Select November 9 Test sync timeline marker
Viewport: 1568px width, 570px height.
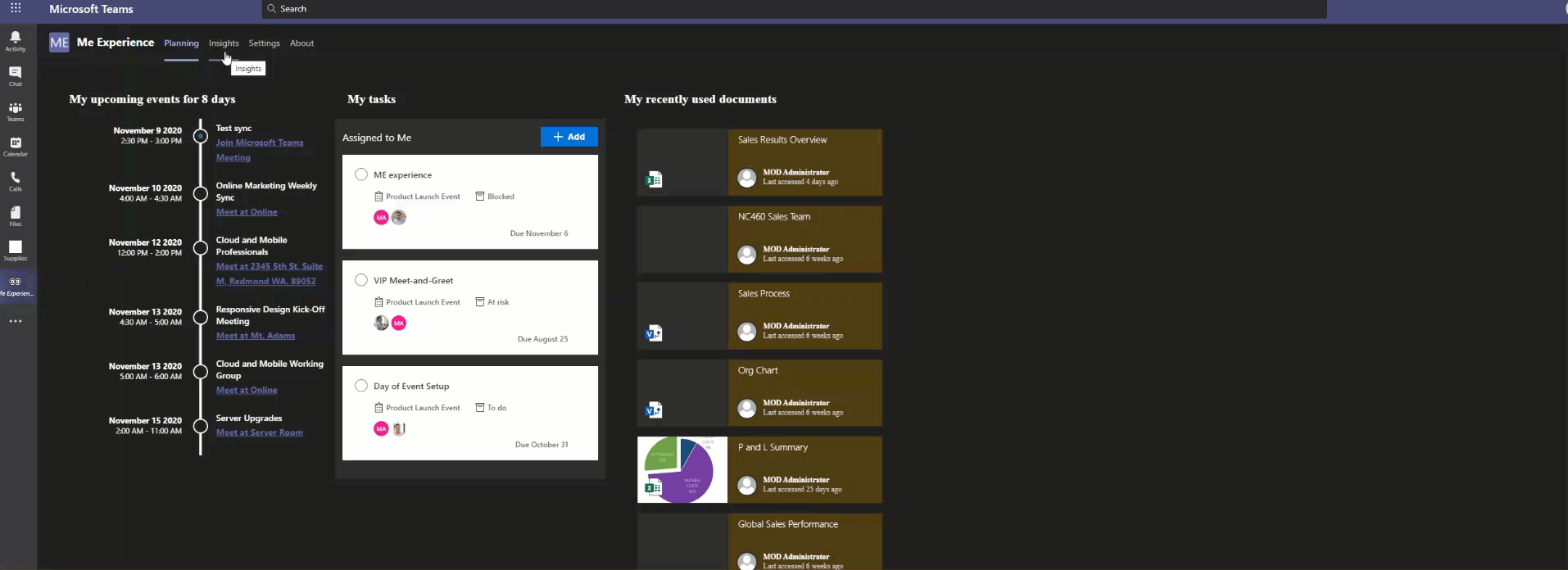point(201,136)
